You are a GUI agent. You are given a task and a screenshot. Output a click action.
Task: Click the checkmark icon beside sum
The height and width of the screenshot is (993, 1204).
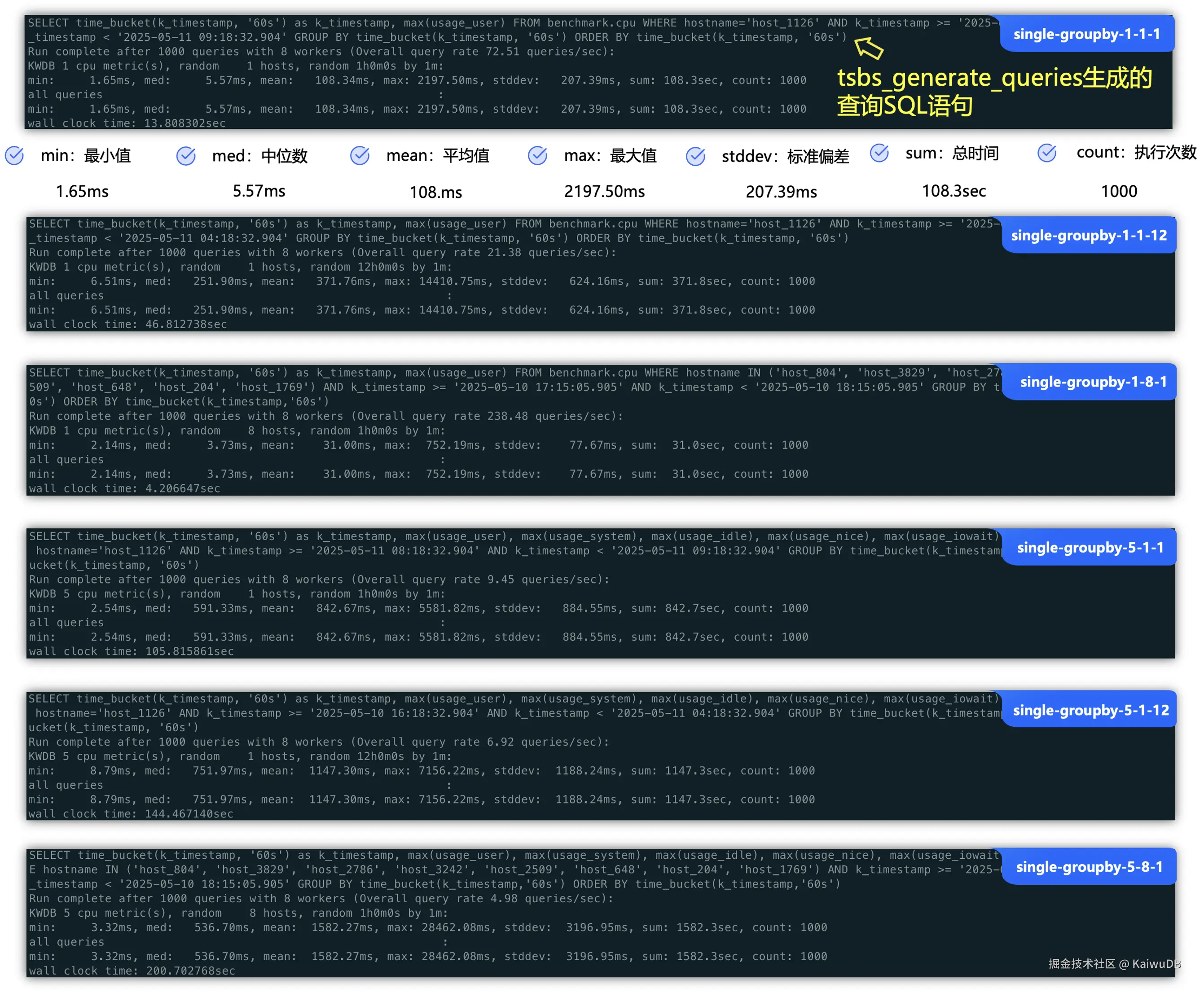tap(879, 153)
